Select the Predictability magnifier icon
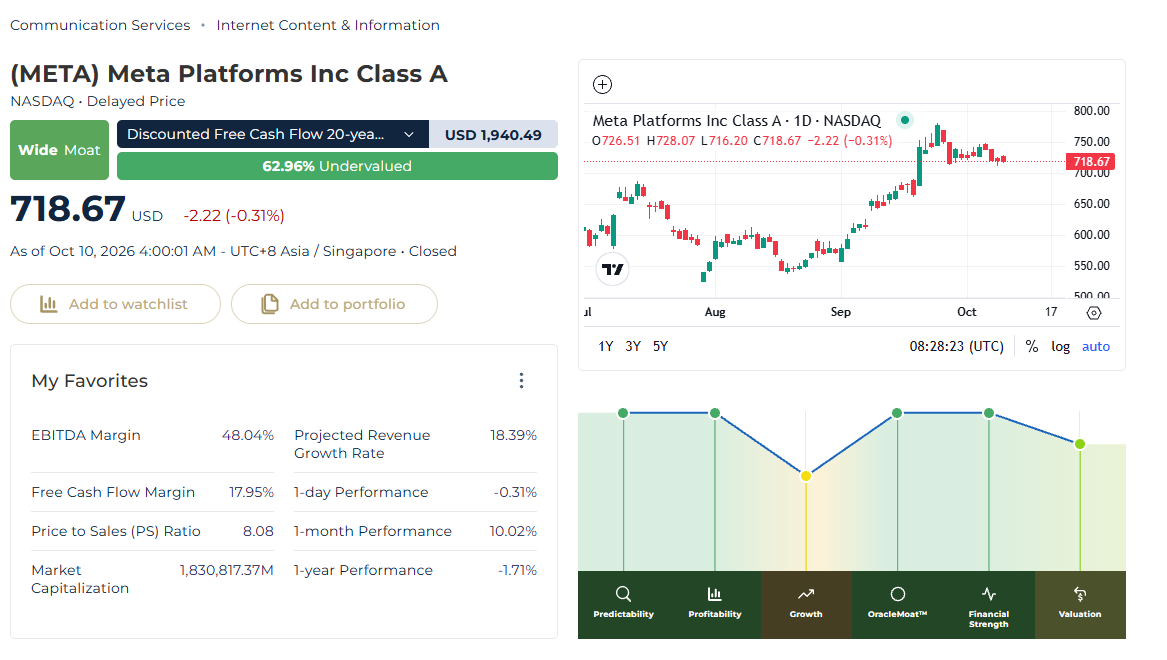 [x=624, y=594]
